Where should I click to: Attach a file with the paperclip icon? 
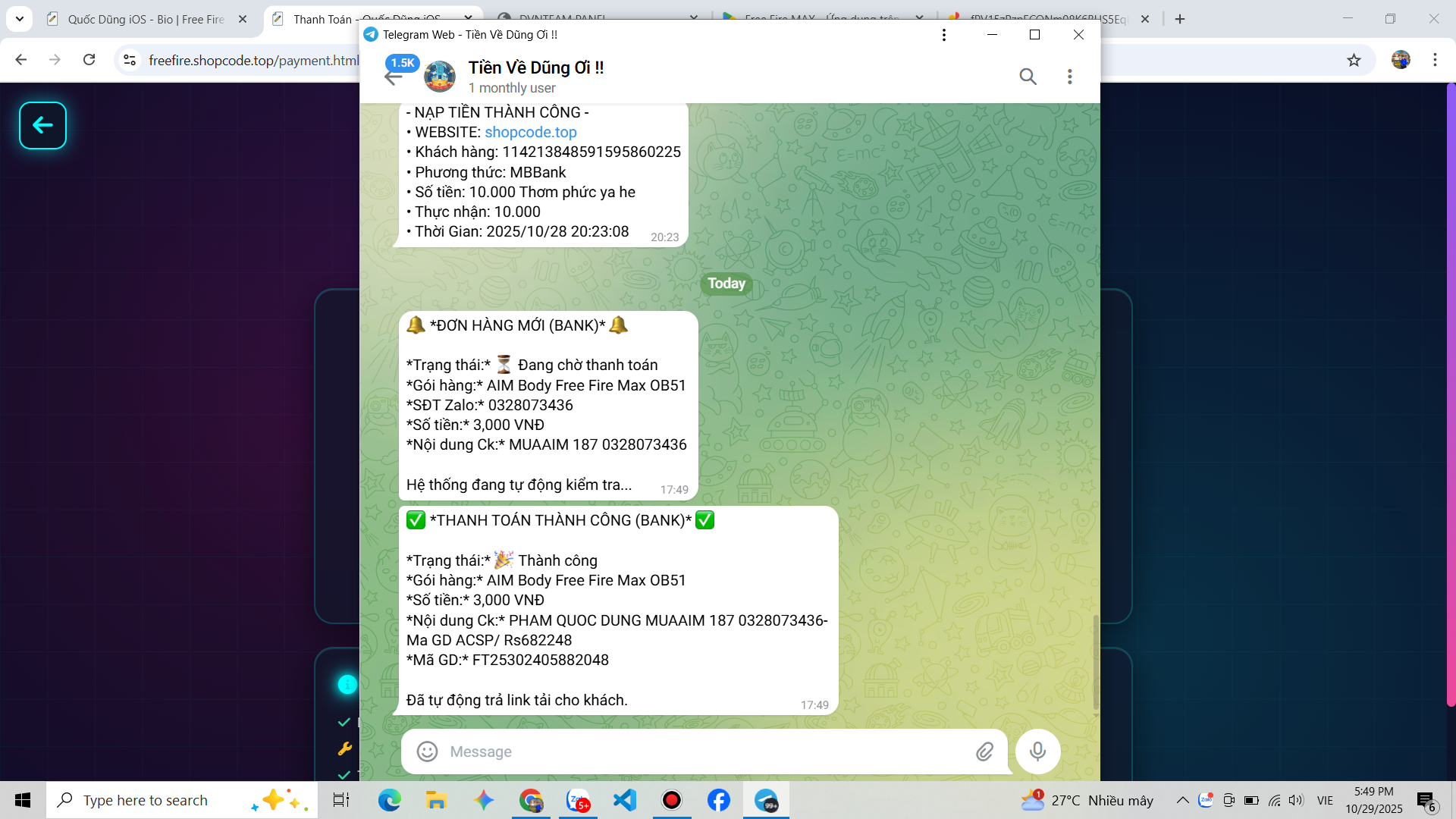tap(984, 752)
